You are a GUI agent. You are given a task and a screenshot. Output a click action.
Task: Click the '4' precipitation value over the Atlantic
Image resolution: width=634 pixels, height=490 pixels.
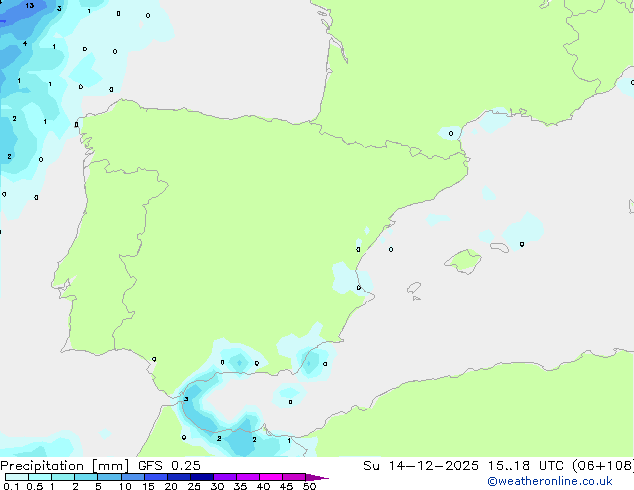click(x=25, y=43)
